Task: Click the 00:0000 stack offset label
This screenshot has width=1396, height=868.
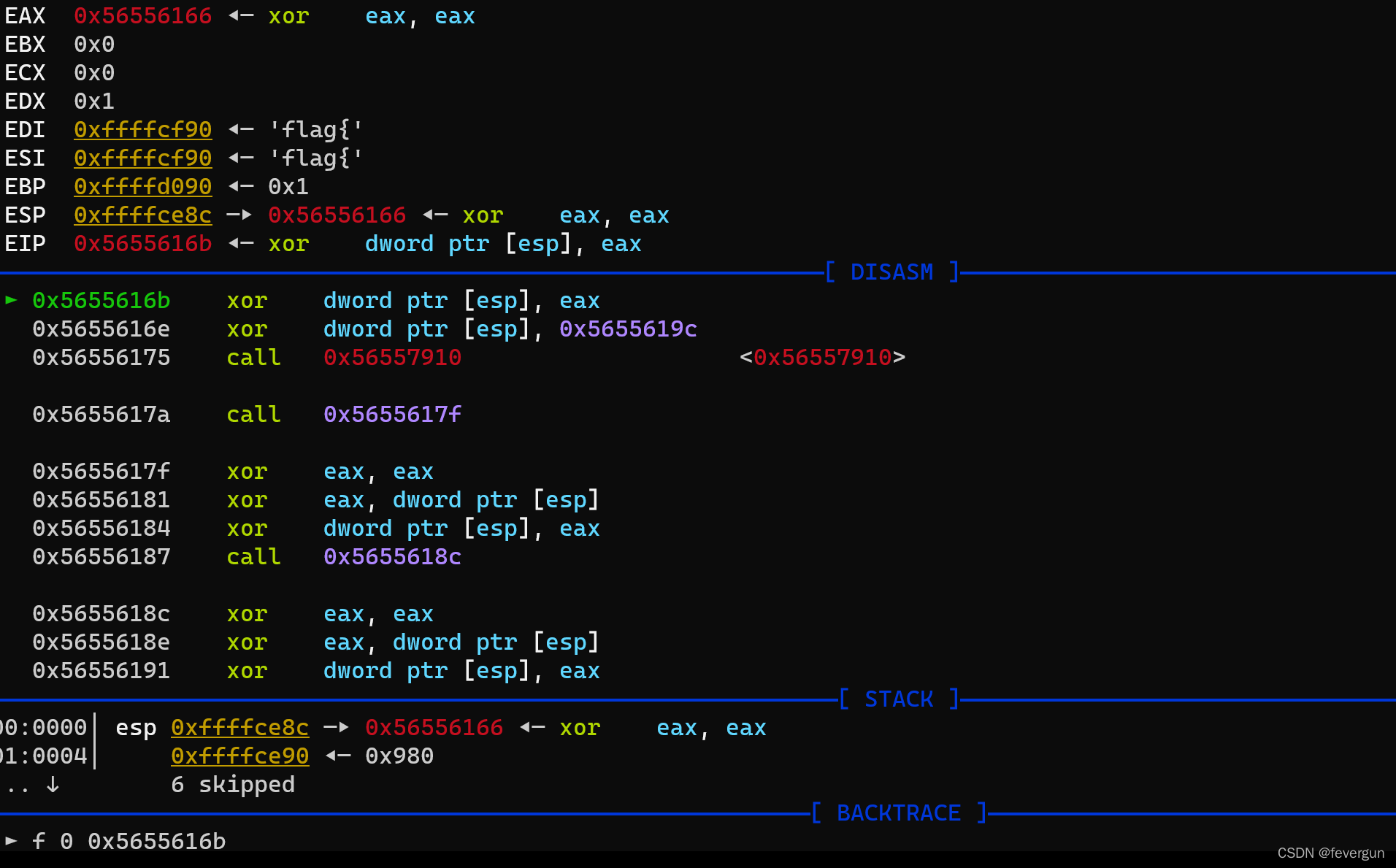Action: [x=44, y=728]
